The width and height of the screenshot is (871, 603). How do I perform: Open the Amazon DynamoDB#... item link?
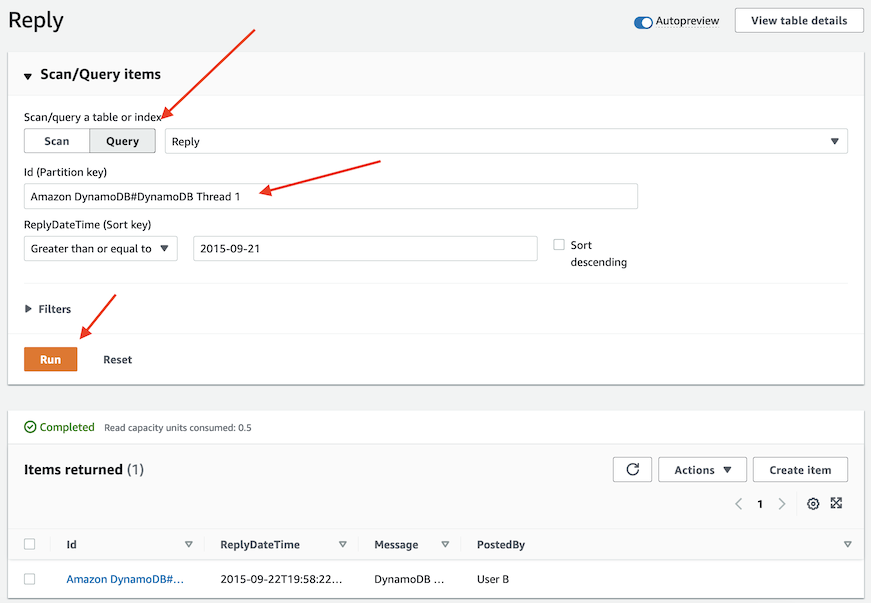pos(125,579)
